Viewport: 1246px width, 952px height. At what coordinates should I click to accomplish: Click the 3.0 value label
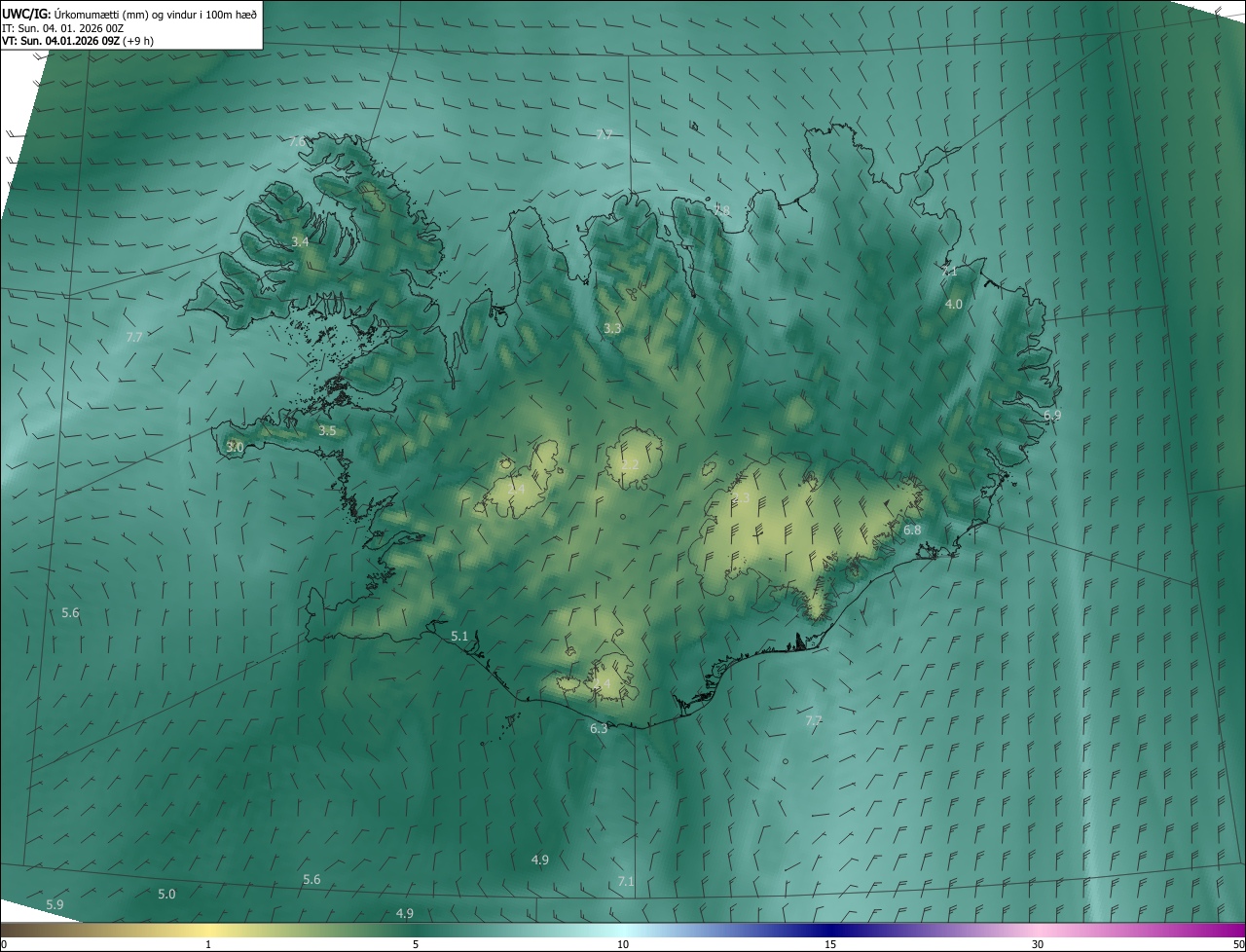coord(235,447)
